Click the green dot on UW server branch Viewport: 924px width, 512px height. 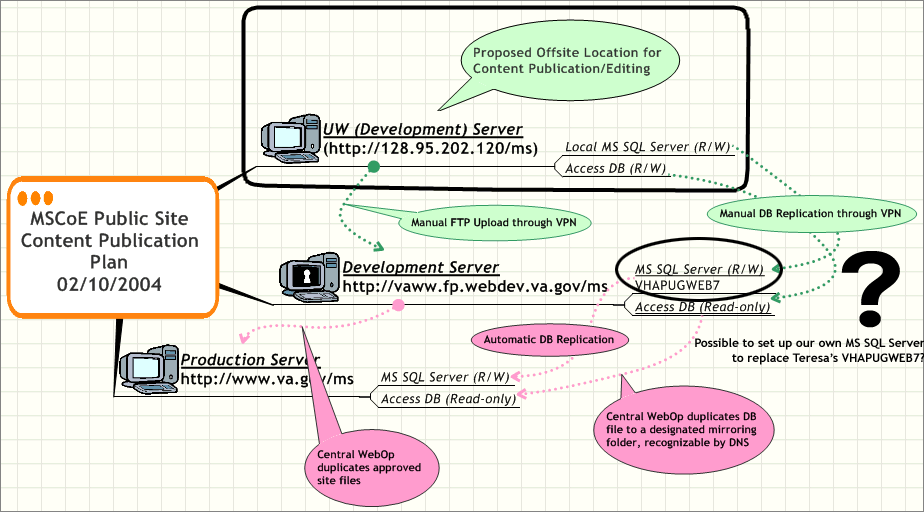point(373,167)
